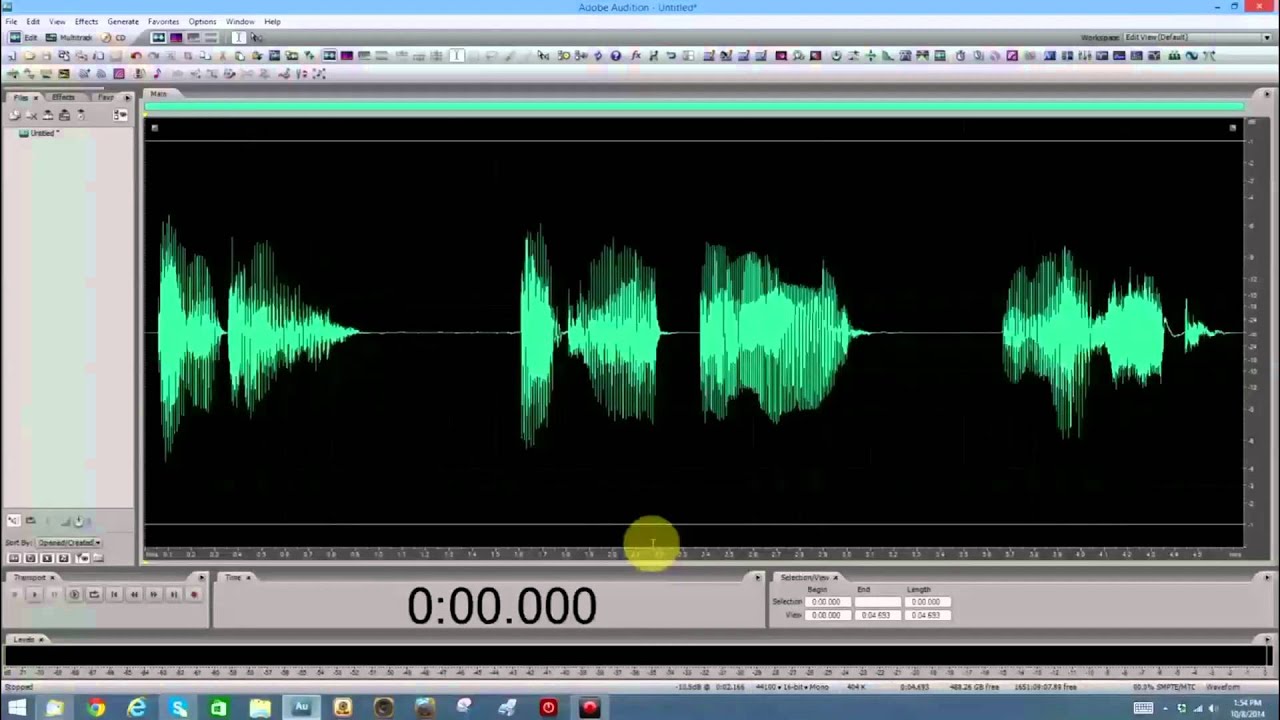Screen dimensions: 1280x720
Task: Open Google Chrome from taskbar
Action: coord(96,708)
